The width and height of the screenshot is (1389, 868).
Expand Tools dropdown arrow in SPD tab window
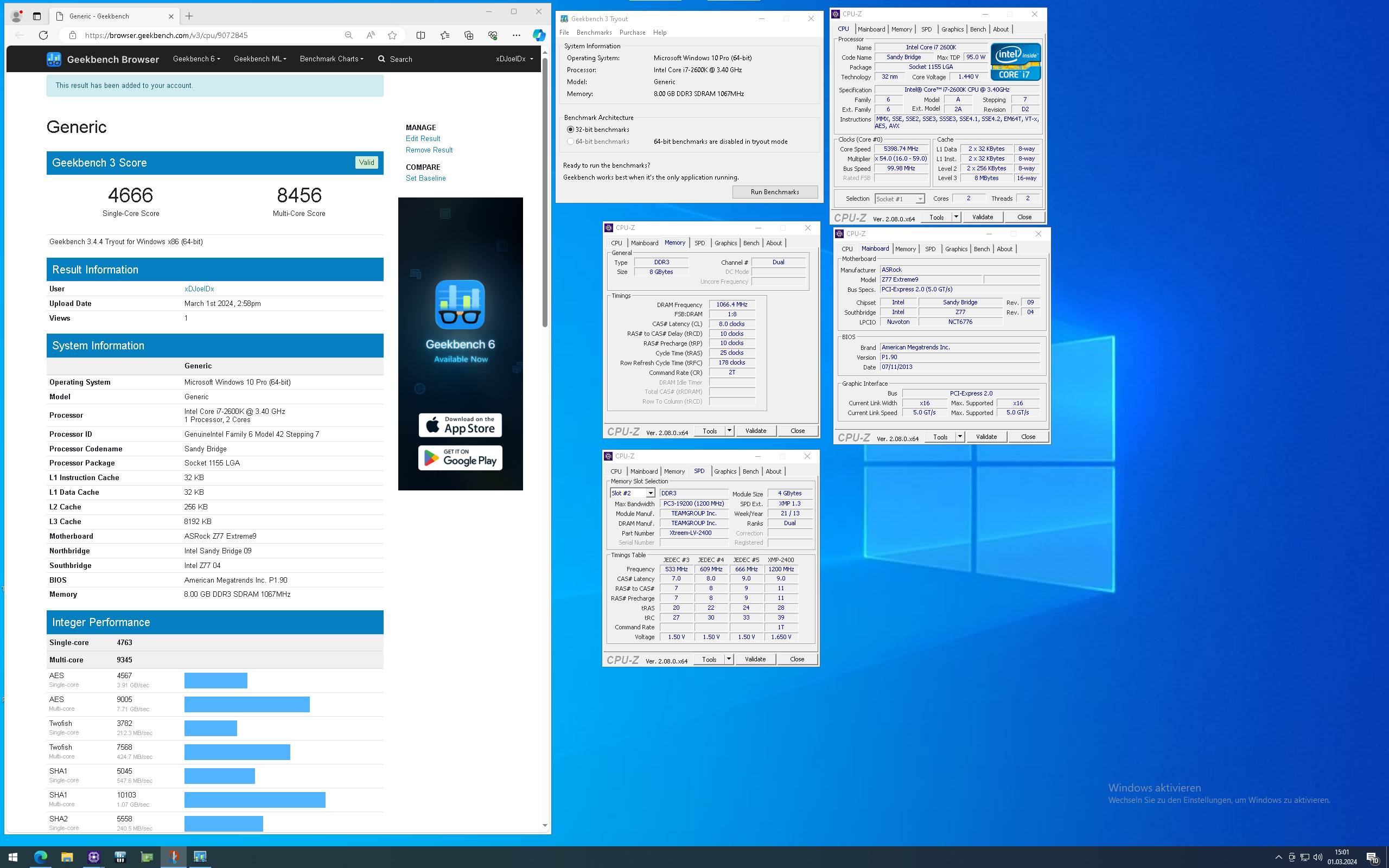728,659
